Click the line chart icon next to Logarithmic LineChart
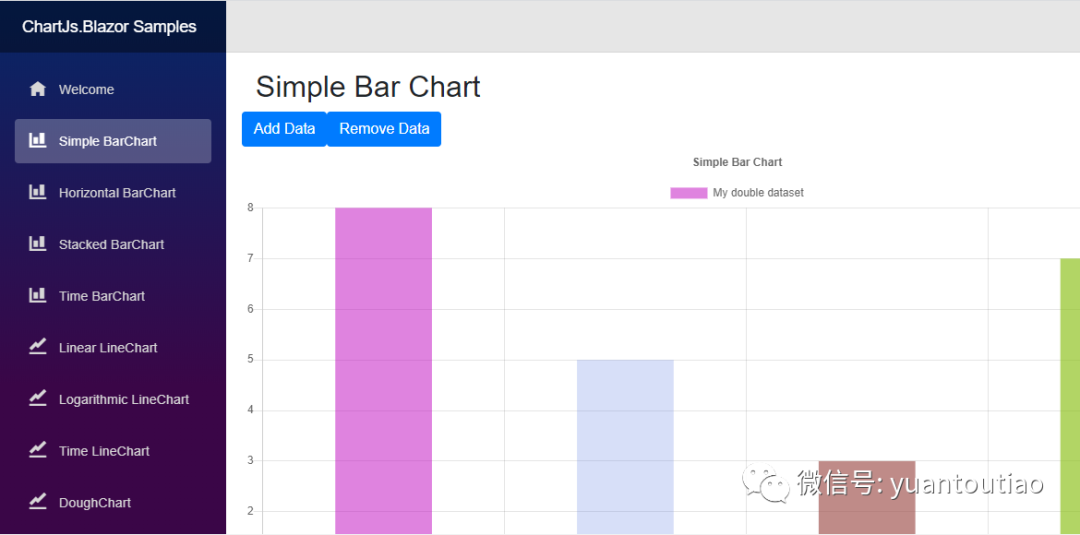The width and height of the screenshot is (1080, 535). (x=37, y=399)
